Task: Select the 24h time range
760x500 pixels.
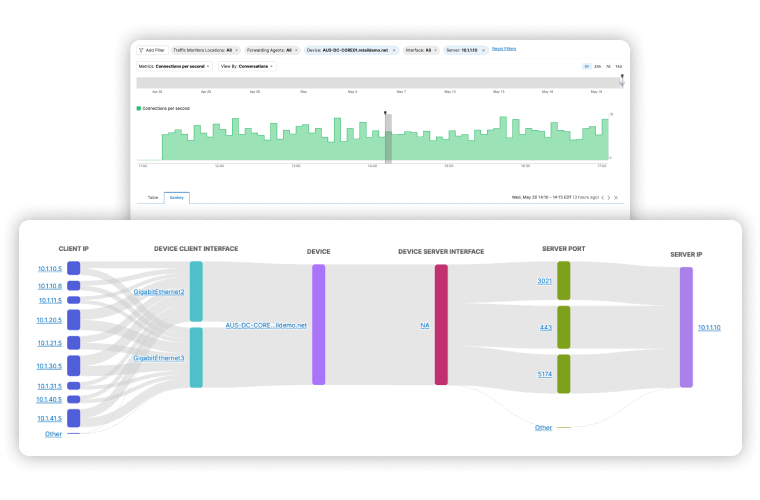Action: (x=598, y=66)
